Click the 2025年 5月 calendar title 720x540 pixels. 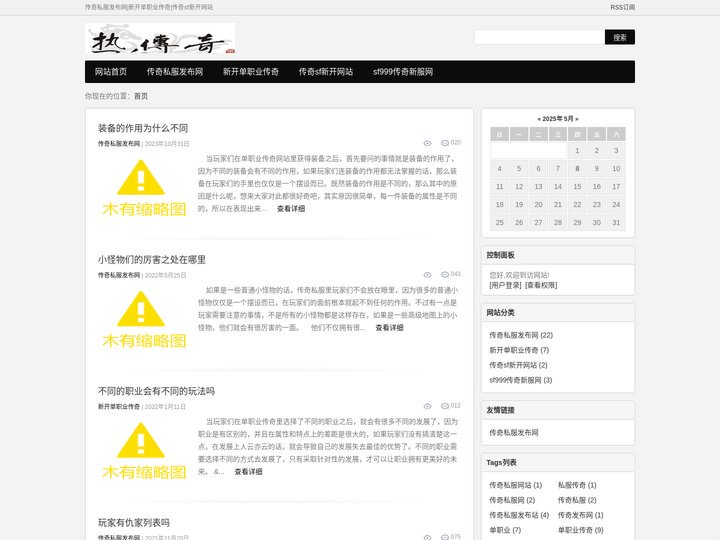[558, 119]
